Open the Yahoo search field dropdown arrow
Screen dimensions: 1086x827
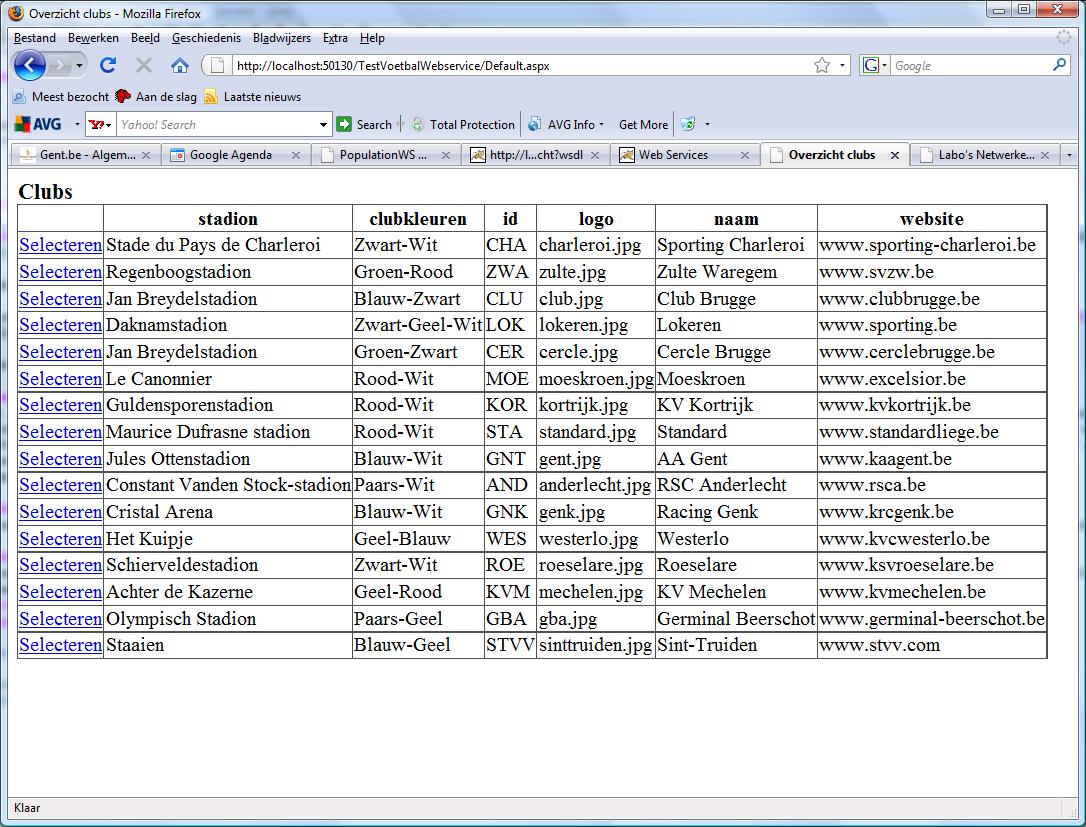coord(323,125)
